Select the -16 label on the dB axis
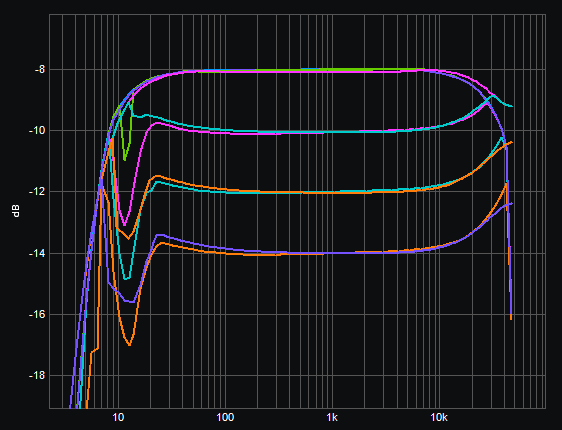The width and height of the screenshot is (562, 430). pyautogui.click(x=38, y=315)
